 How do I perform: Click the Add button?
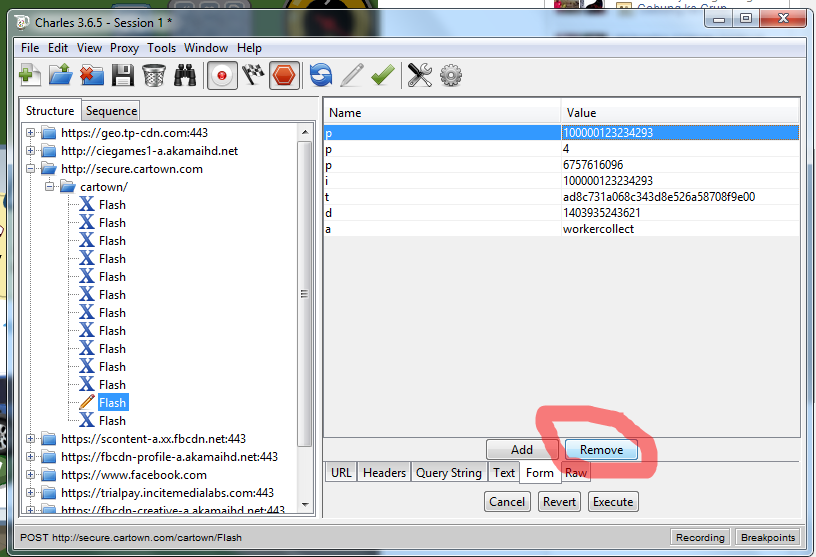522,450
